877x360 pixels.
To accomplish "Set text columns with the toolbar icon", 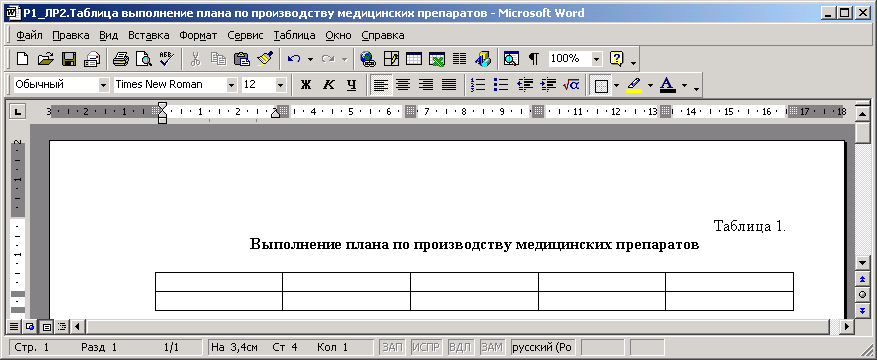I will 460,58.
